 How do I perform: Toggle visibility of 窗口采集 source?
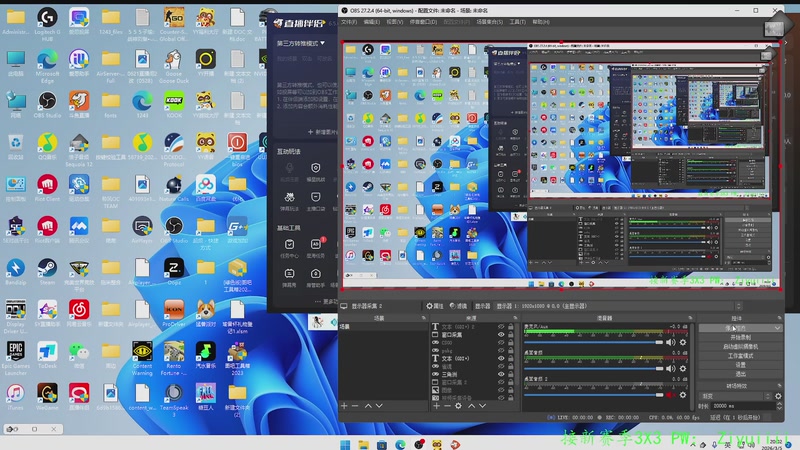[501, 335]
